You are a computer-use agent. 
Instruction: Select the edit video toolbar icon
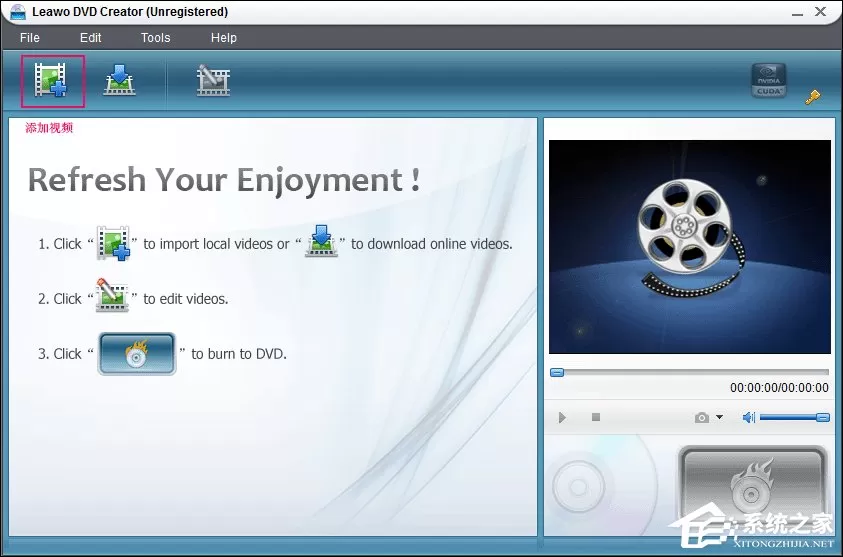(213, 81)
